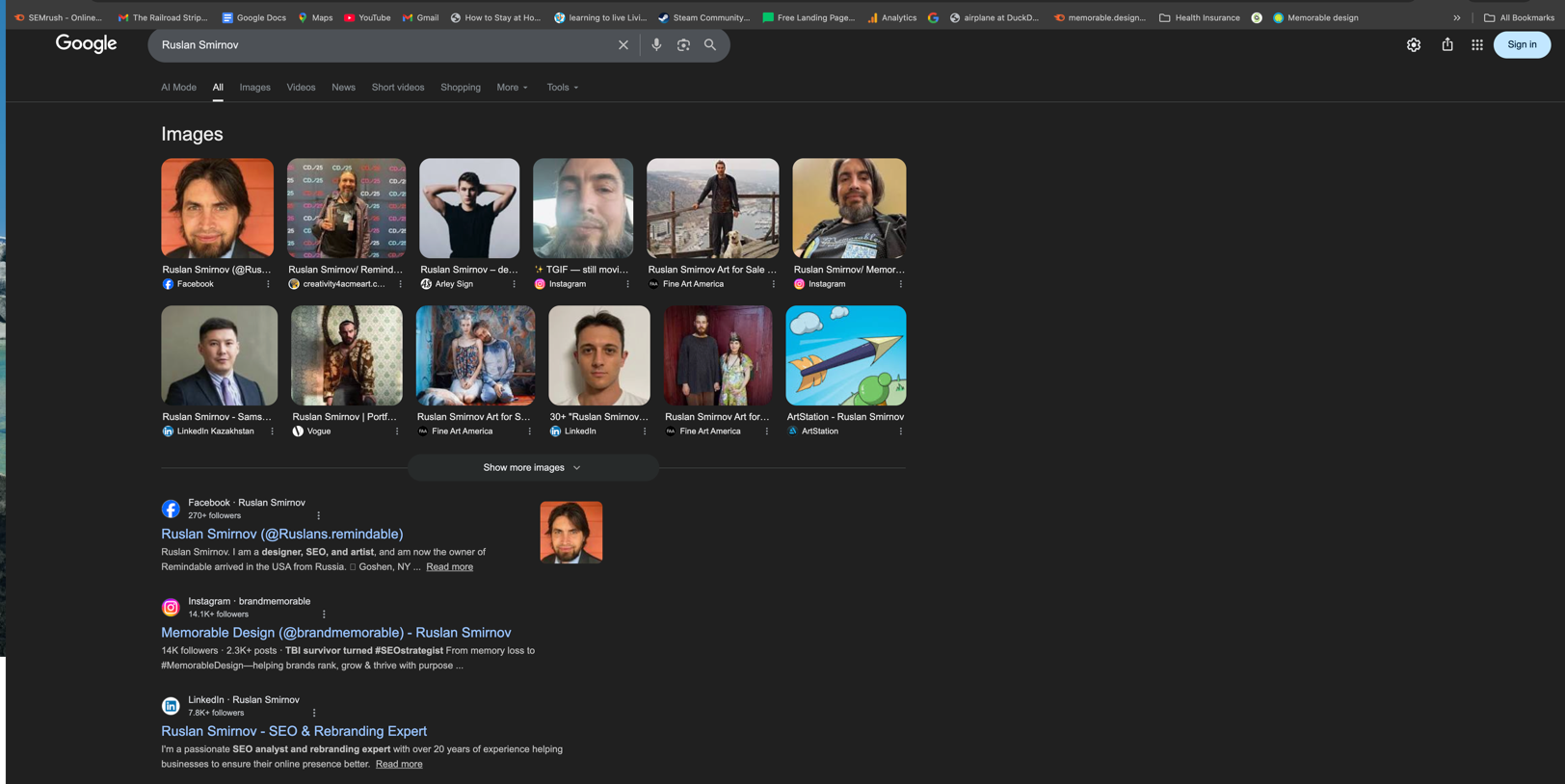Open the ArtStation paper airplane thumbnail
Screen dimensions: 1565x784
[846, 355]
